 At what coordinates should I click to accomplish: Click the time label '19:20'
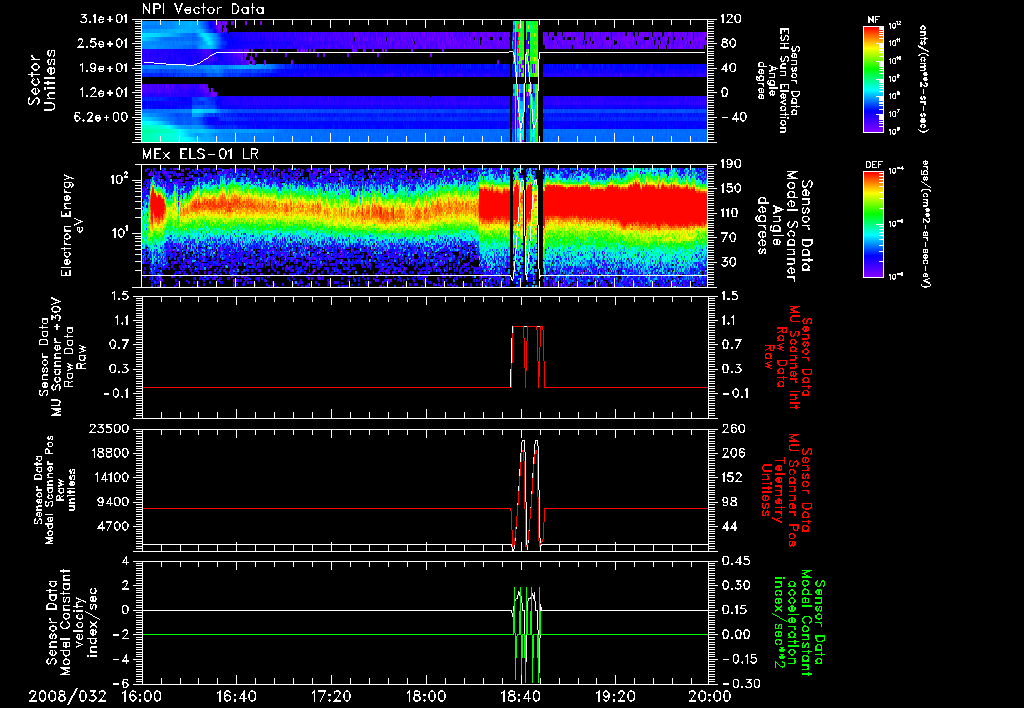(x=615, y=696)
